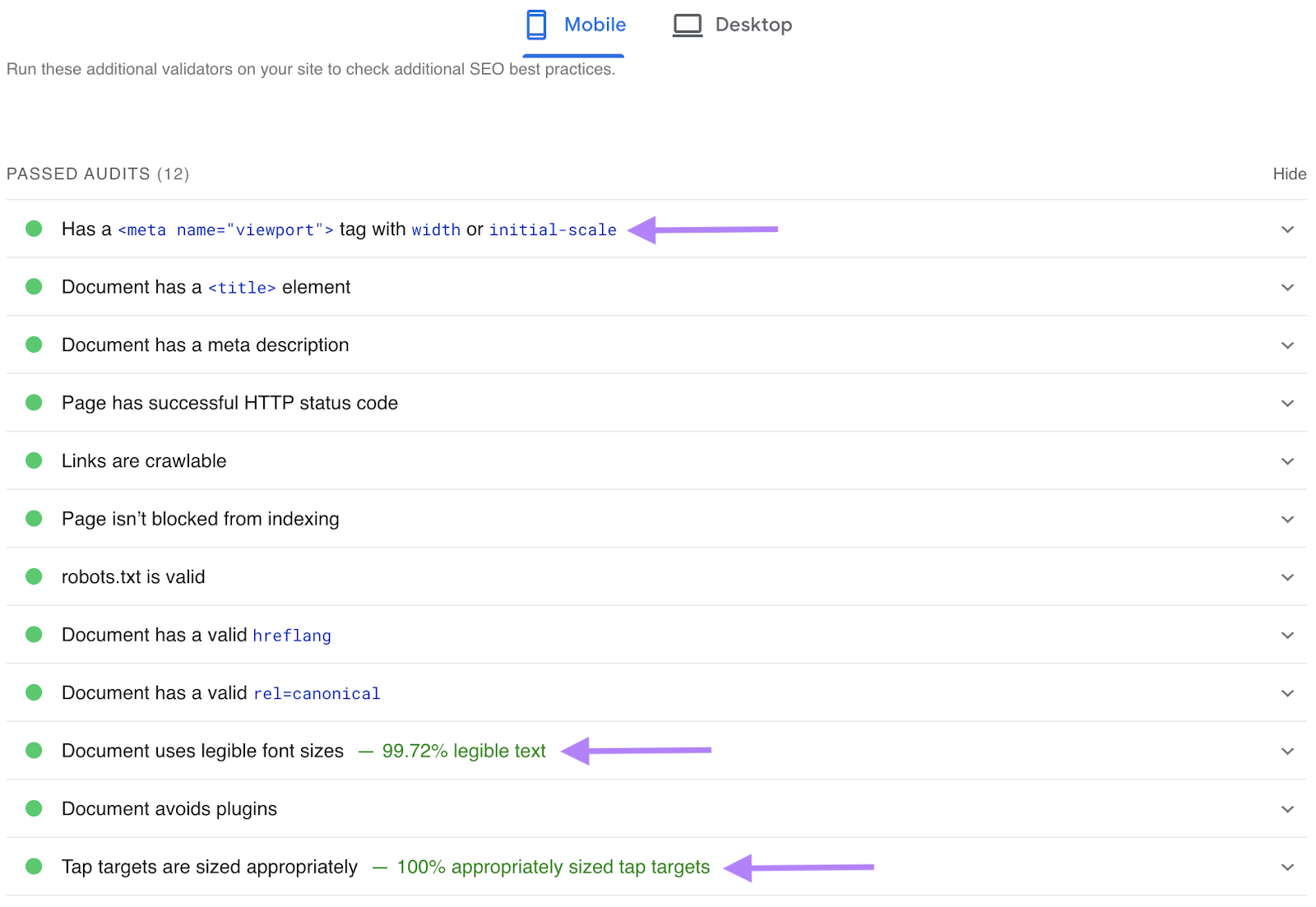Click the green pass icon for the title element audit

(34, 286)
